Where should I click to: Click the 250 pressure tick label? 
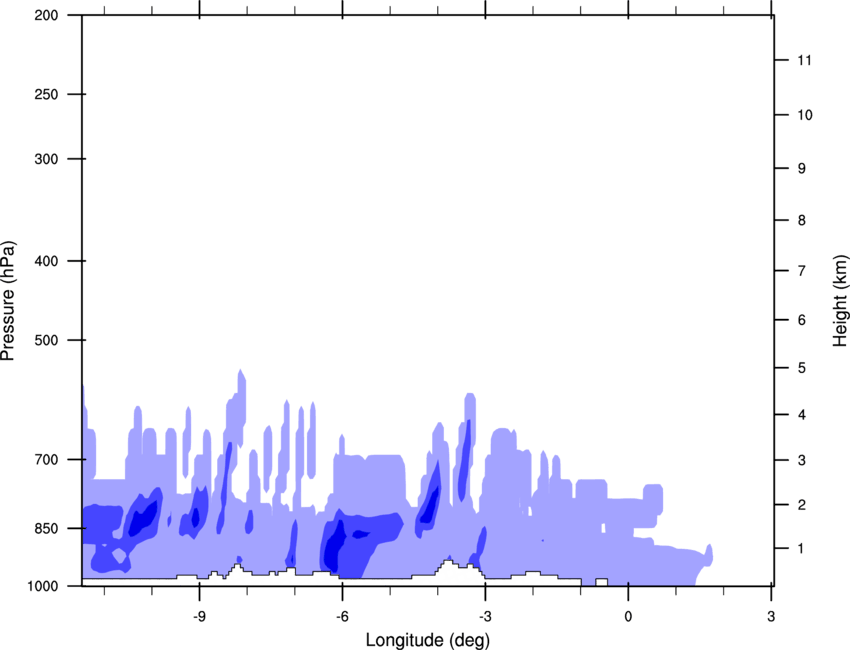[46, 94]
